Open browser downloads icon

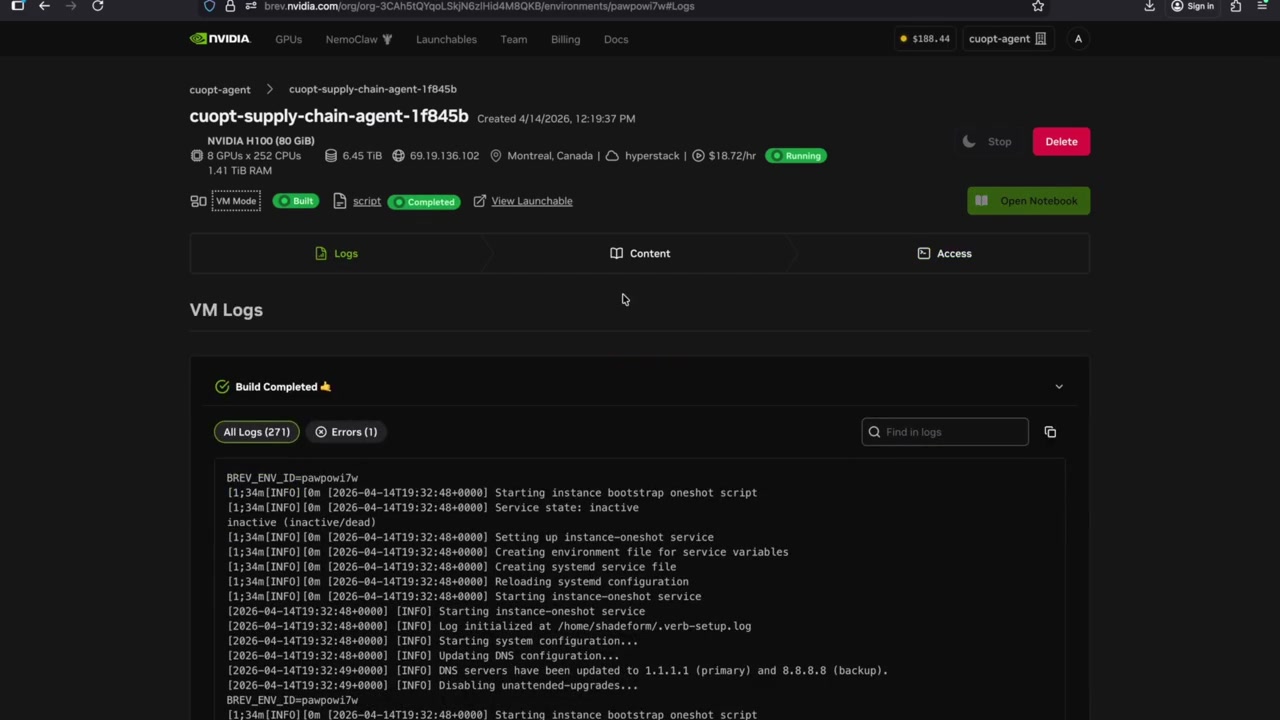point(1150,6)
